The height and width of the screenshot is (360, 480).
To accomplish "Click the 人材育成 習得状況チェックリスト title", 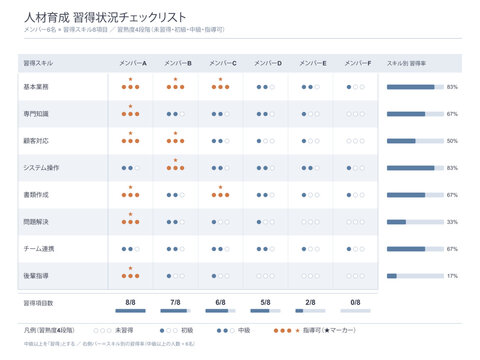I will (105, 17).
